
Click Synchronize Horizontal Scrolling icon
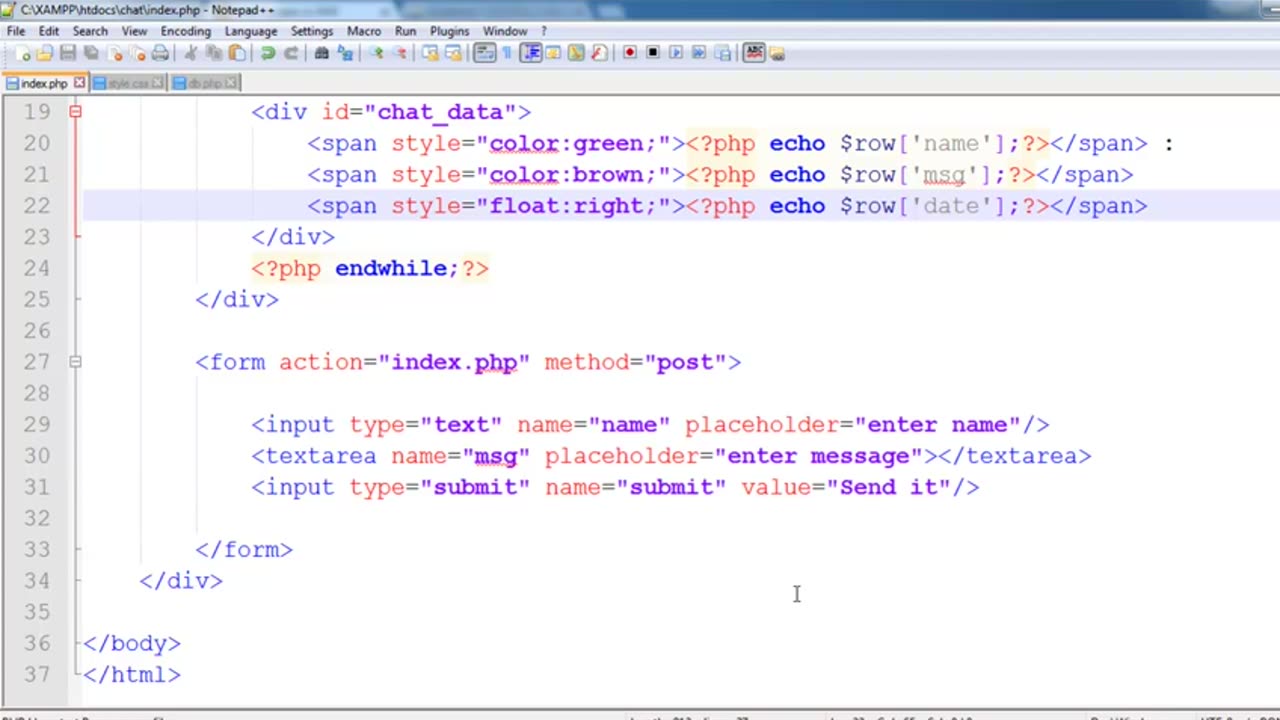pyautogui.click(x=452, y=53)
